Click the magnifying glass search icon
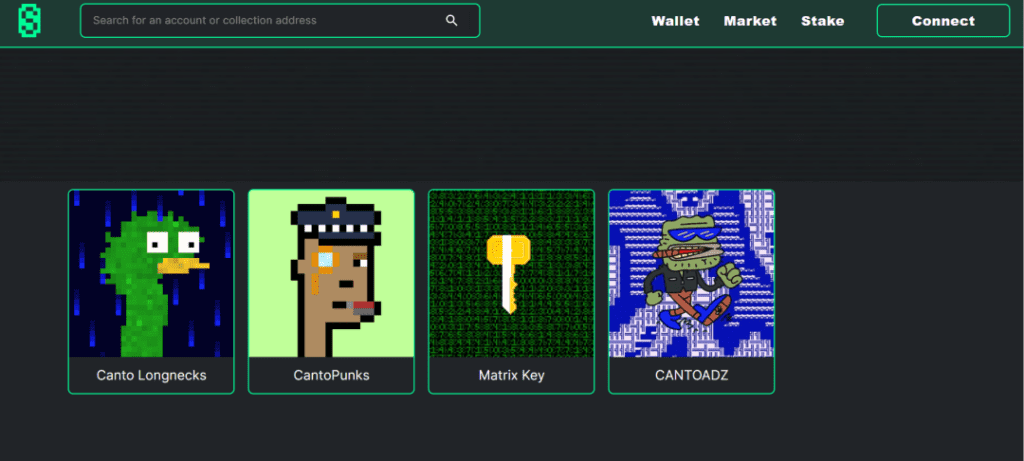 click(x=451, y=20)
